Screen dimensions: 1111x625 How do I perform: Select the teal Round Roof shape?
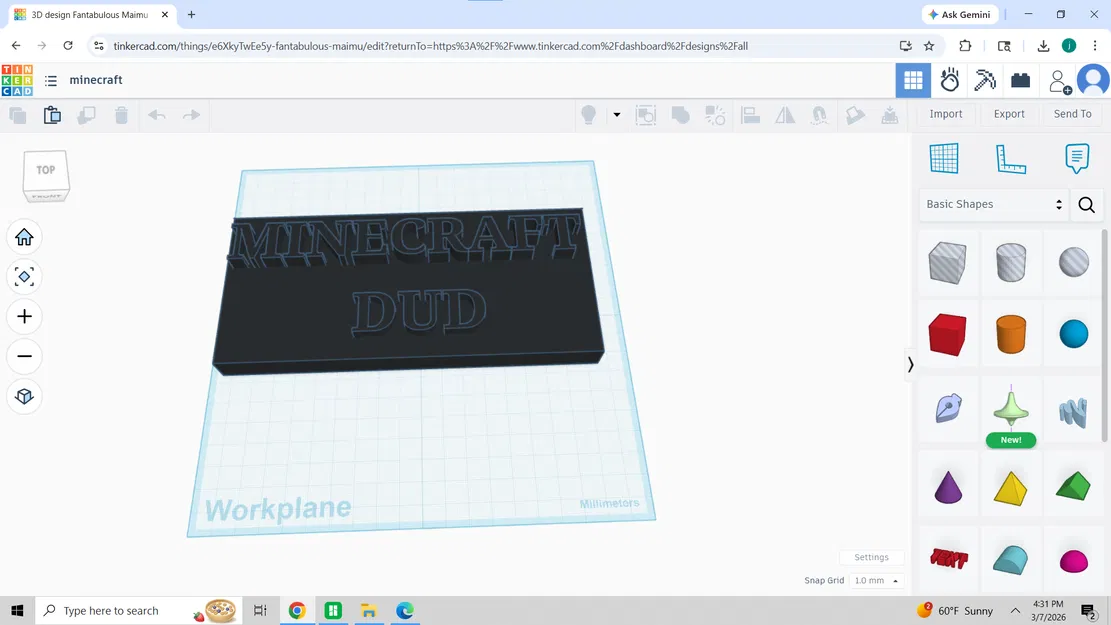1010,560
